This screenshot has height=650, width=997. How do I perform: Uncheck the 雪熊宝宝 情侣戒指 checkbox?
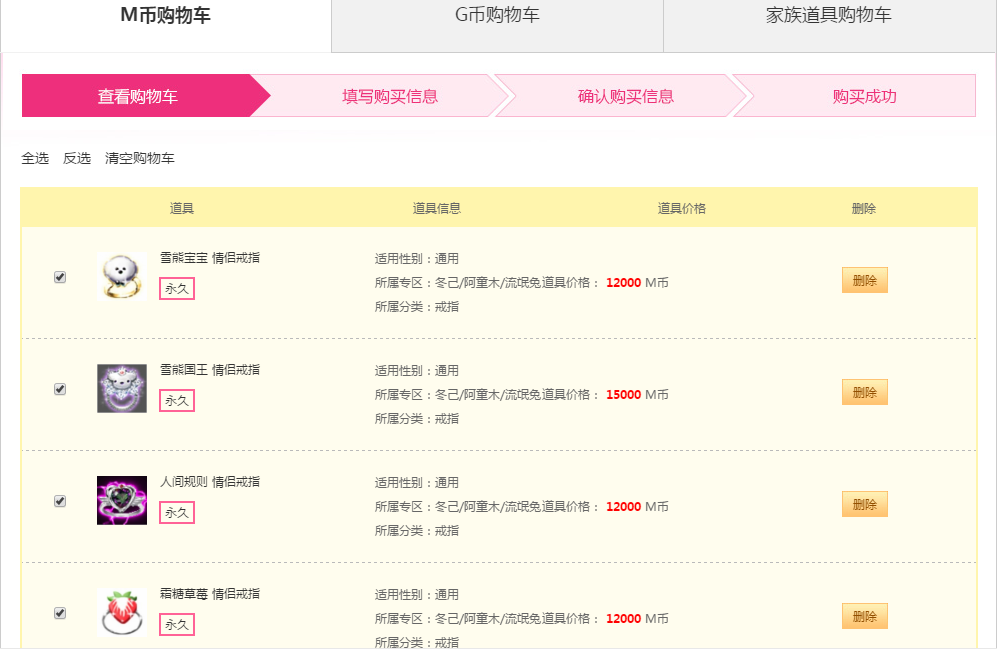60,277
